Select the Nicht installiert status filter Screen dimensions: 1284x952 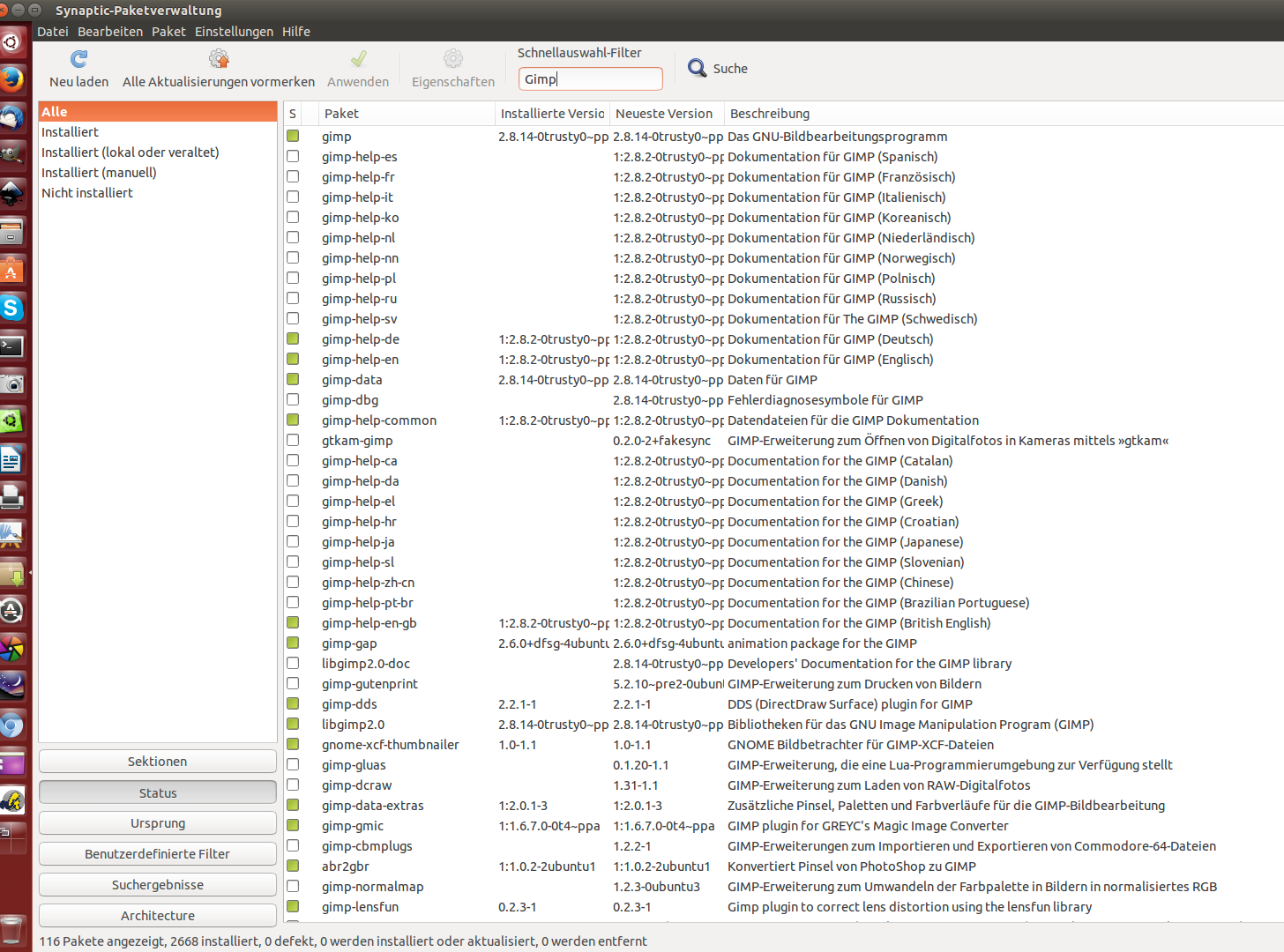pos(87,193)
